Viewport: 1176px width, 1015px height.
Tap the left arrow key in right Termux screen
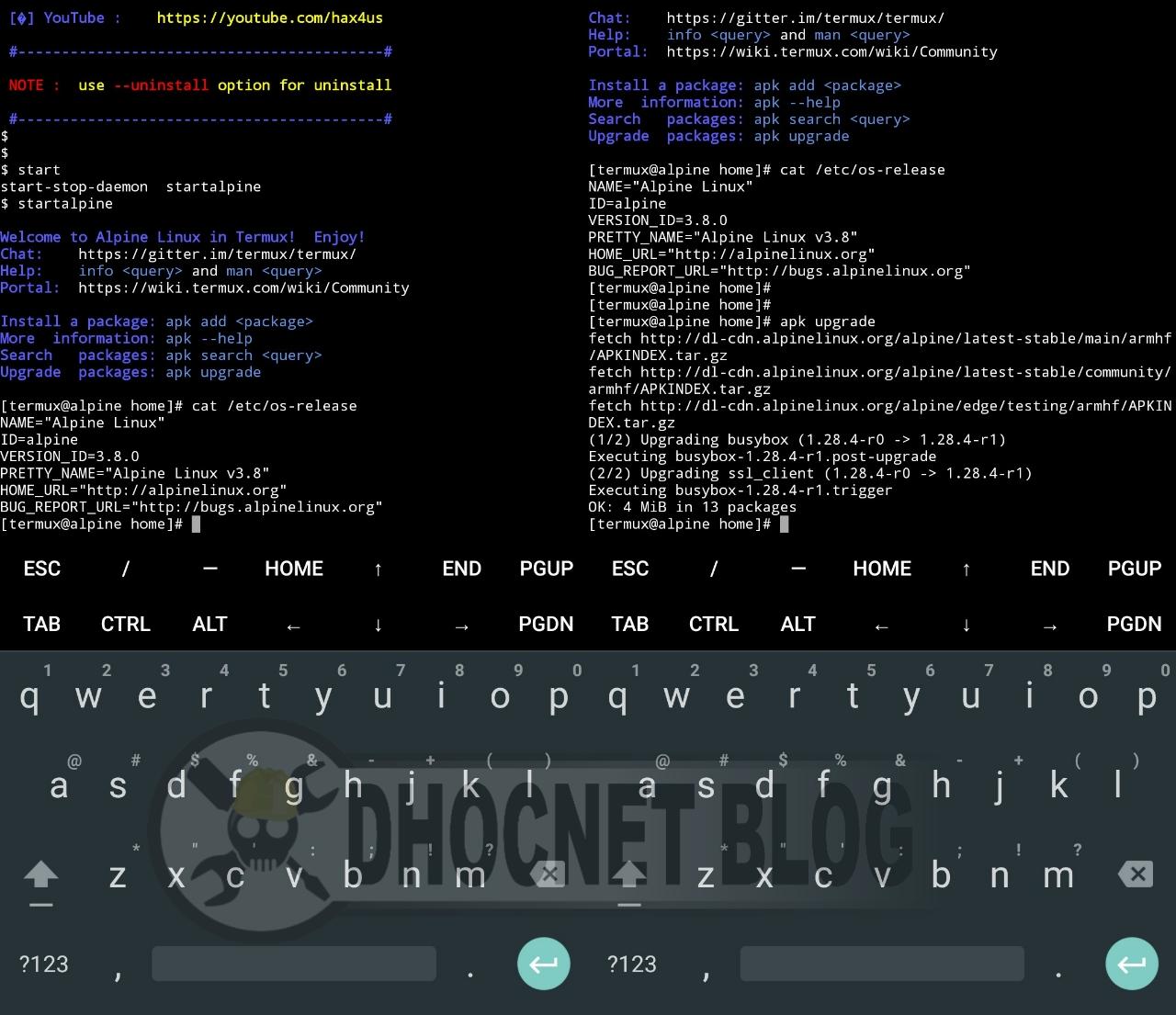(882, 626)
